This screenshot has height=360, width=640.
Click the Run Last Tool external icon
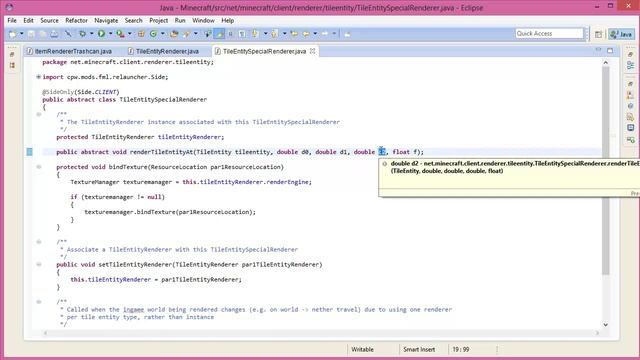120,34
